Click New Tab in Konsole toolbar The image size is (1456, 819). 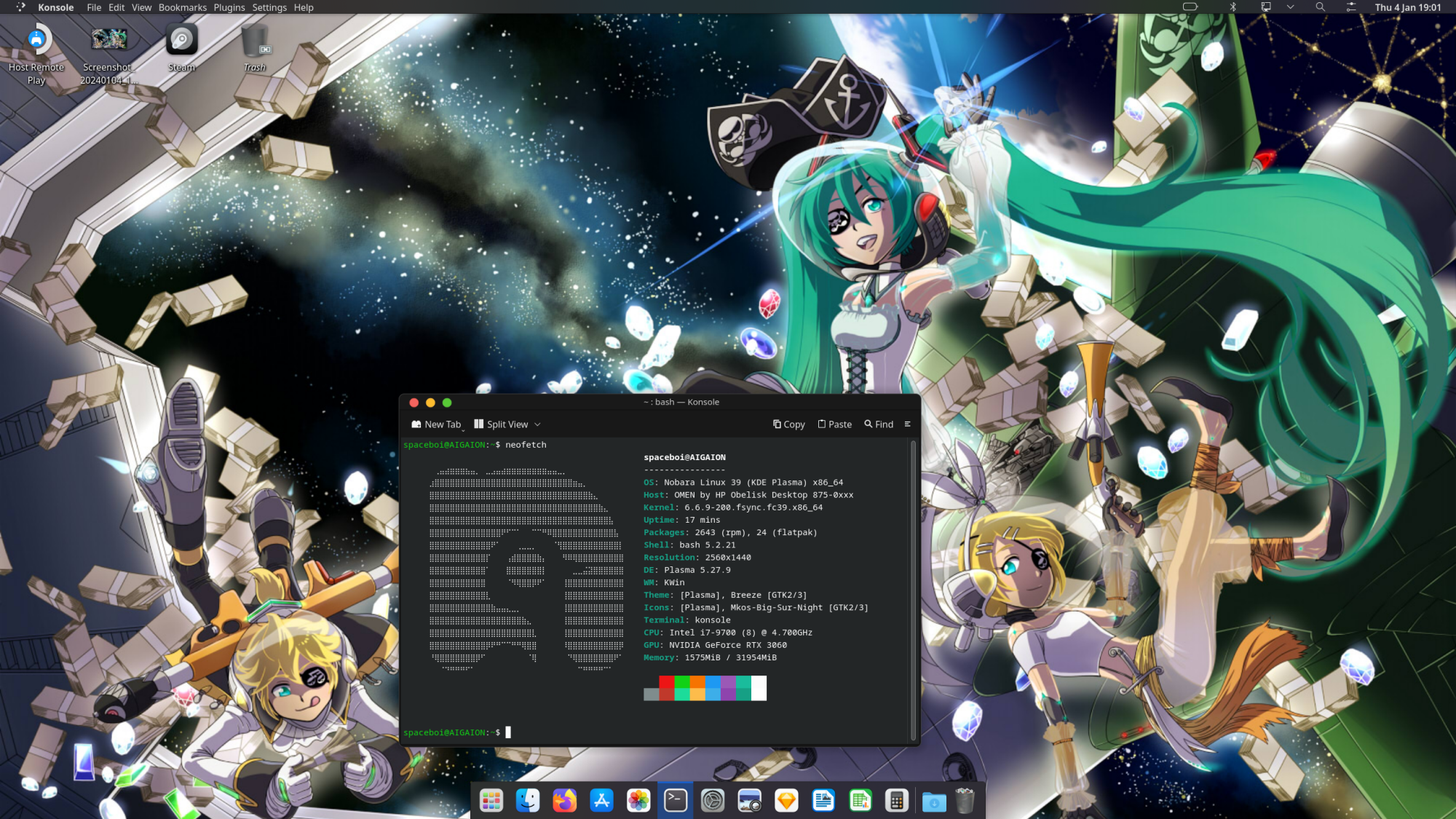(436, 424)
